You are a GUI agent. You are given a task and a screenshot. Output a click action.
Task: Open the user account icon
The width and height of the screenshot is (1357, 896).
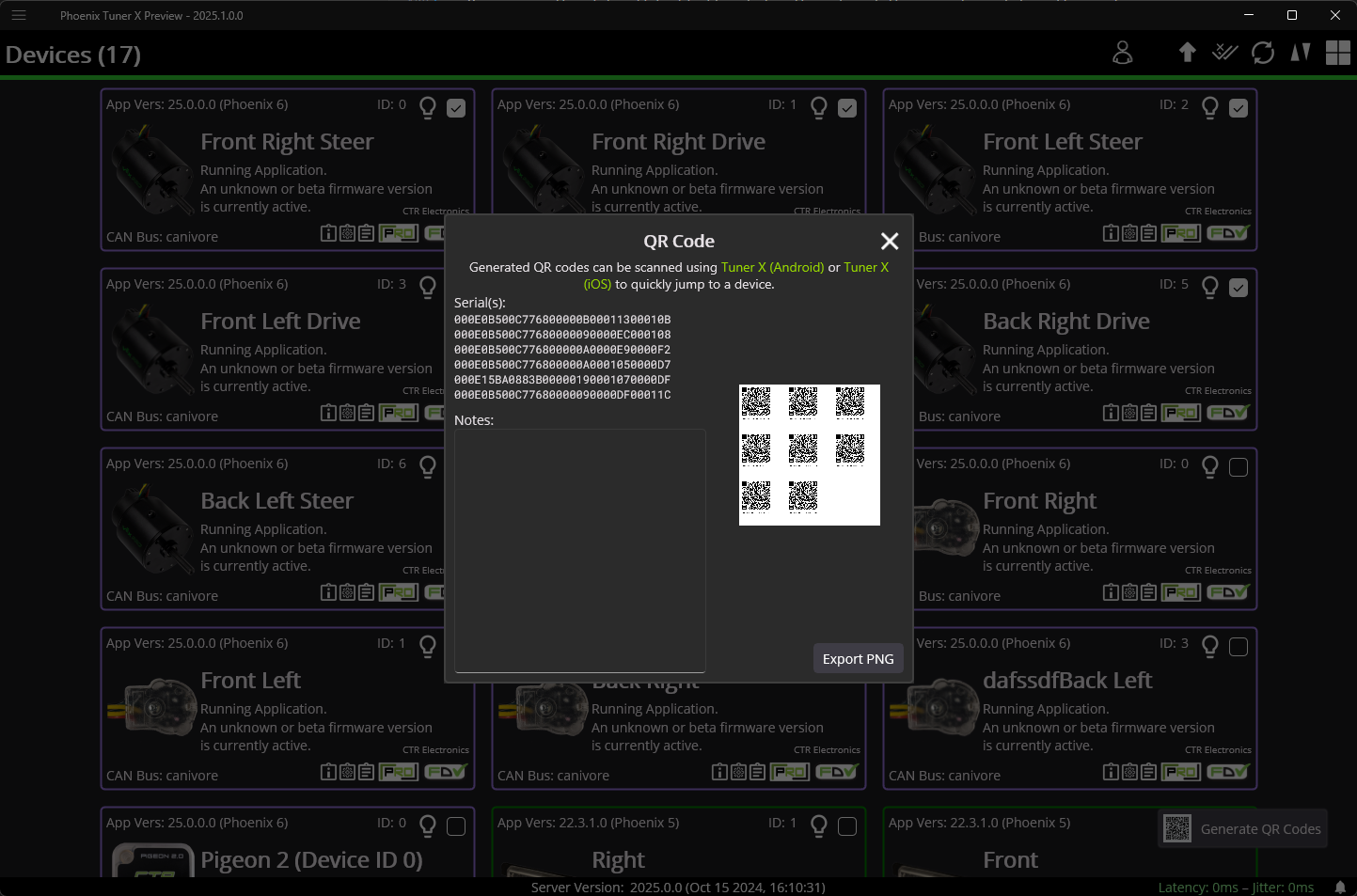[x=1123, y=53]
